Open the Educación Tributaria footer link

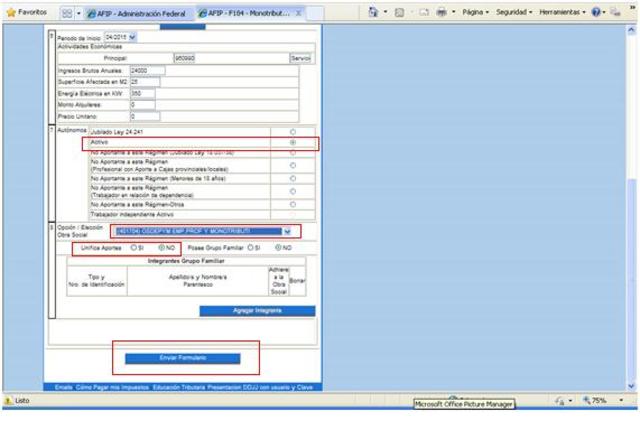point(179,387)
